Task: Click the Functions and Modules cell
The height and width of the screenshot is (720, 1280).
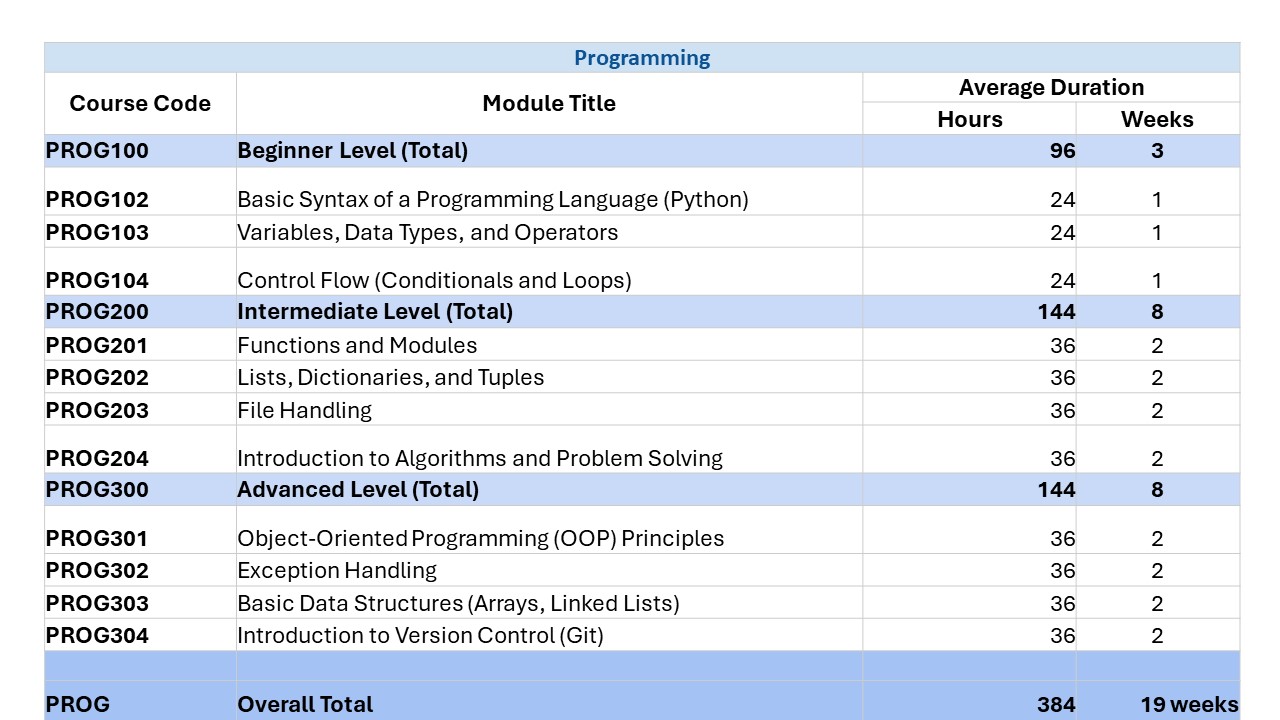Action: click(x=357, y=345)
